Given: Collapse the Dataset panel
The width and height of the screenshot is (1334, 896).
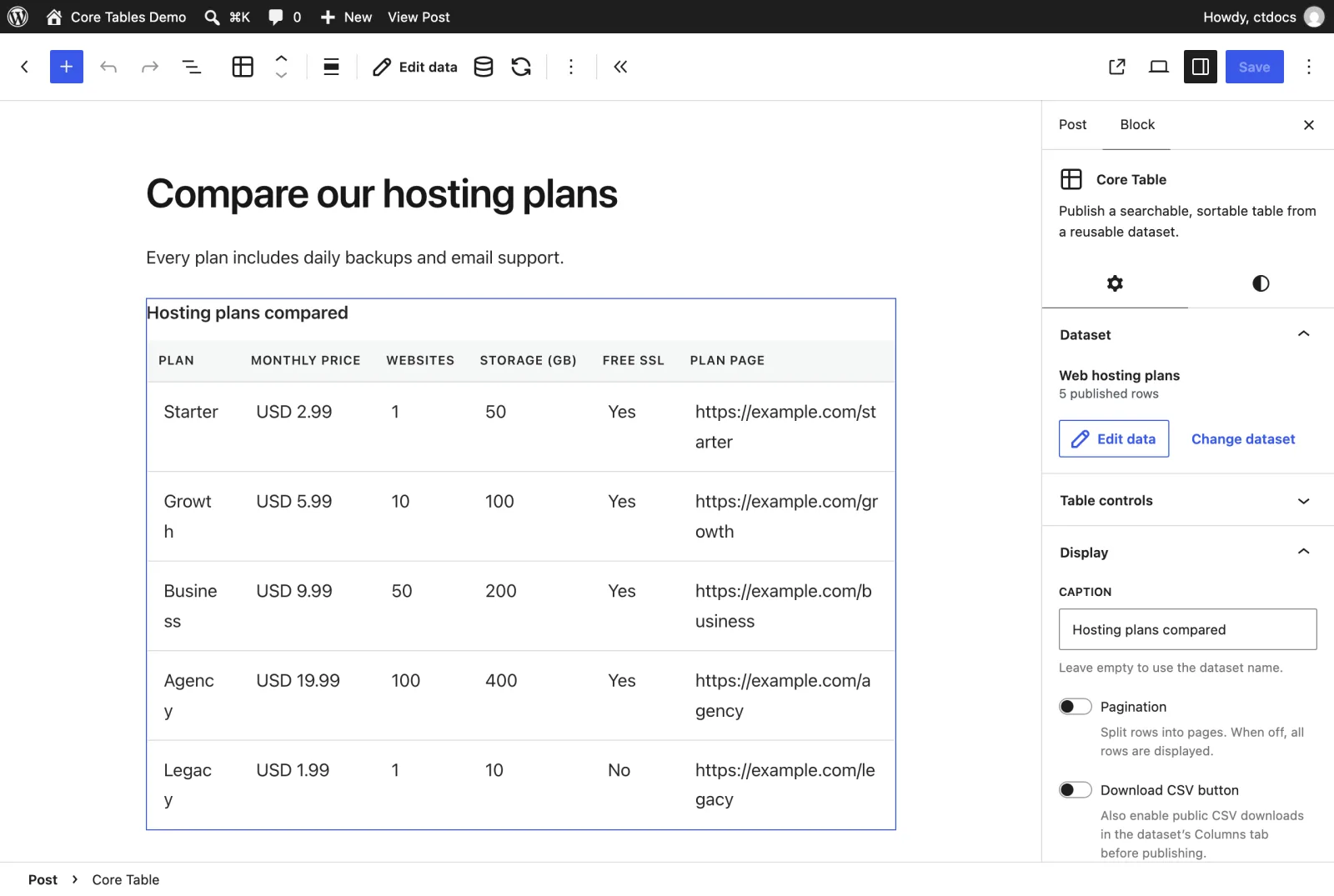Looking at the screenshot, I should [1187, 334].
